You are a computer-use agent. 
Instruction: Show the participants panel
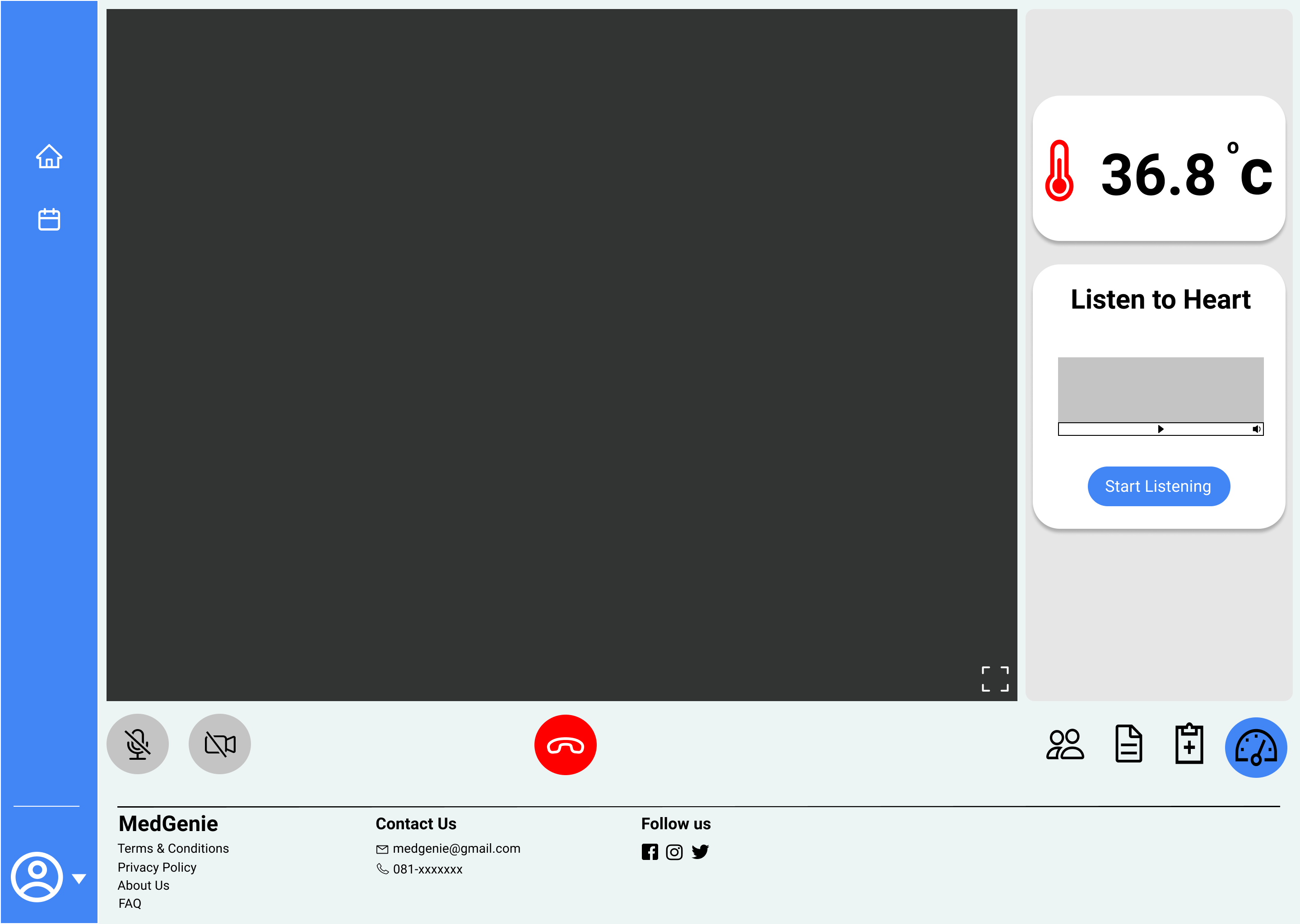point(1064,745)
